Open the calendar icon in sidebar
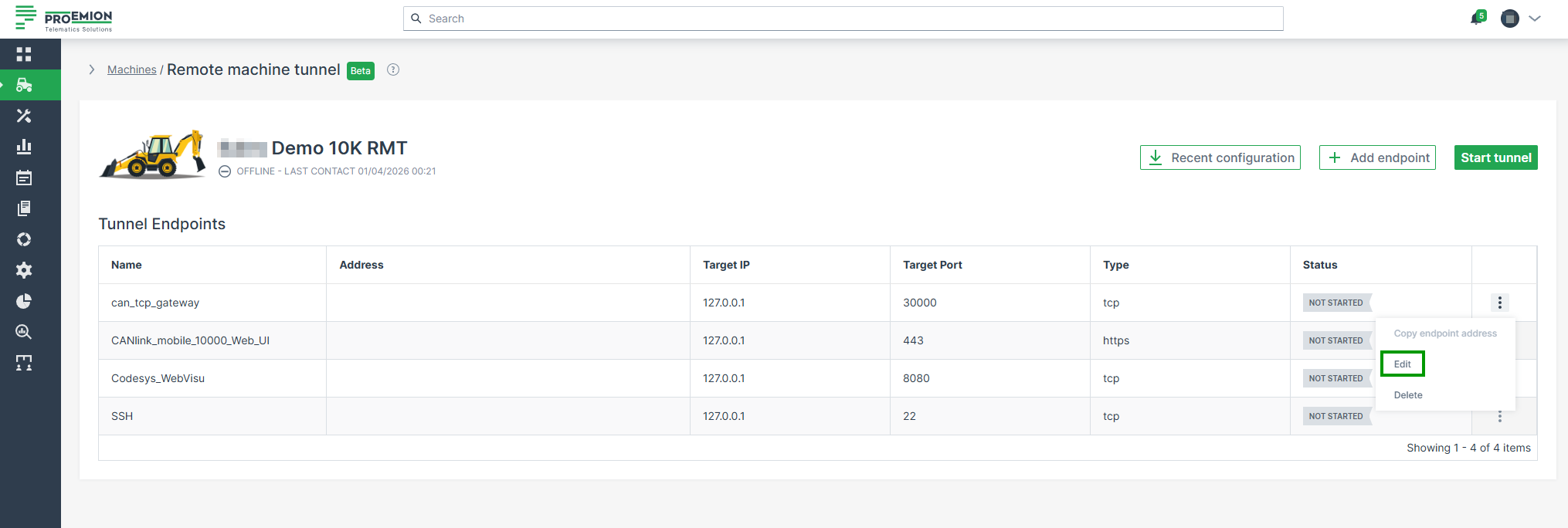 pyautogui.click(x=24, y=178)
